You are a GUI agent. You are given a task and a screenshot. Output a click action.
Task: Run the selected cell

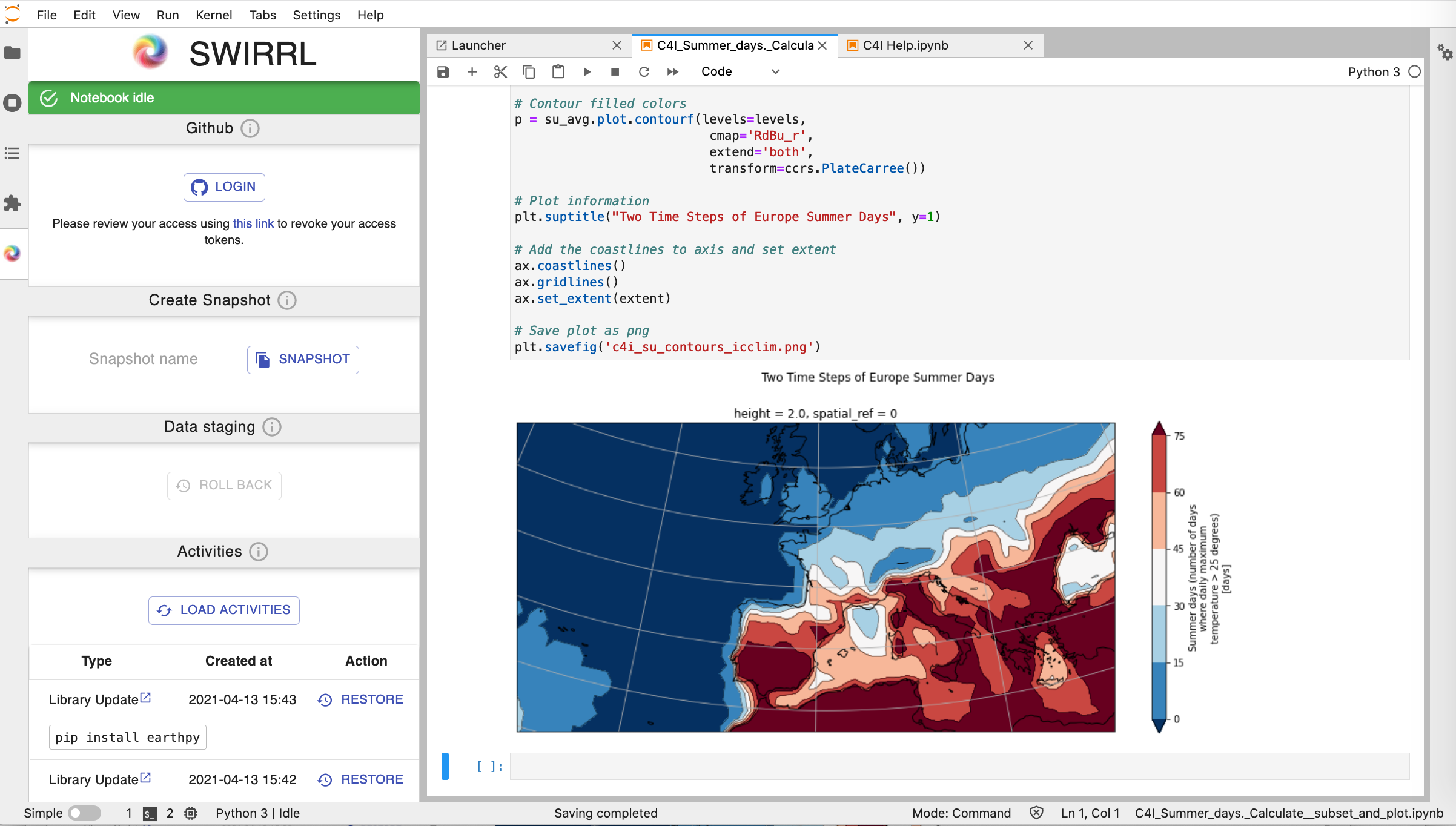(x=586, y=72)
